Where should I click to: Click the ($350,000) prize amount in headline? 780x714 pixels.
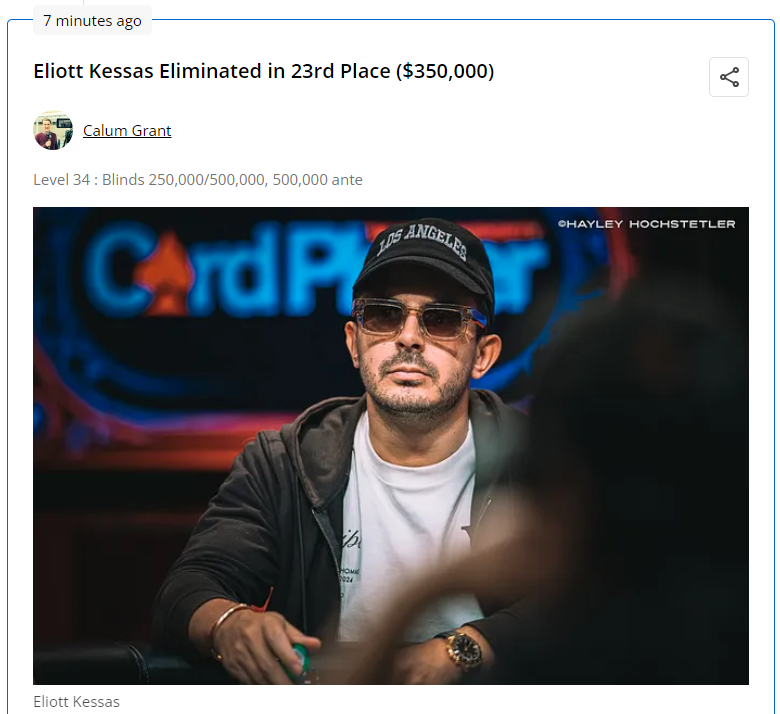[x=445, y=71]
